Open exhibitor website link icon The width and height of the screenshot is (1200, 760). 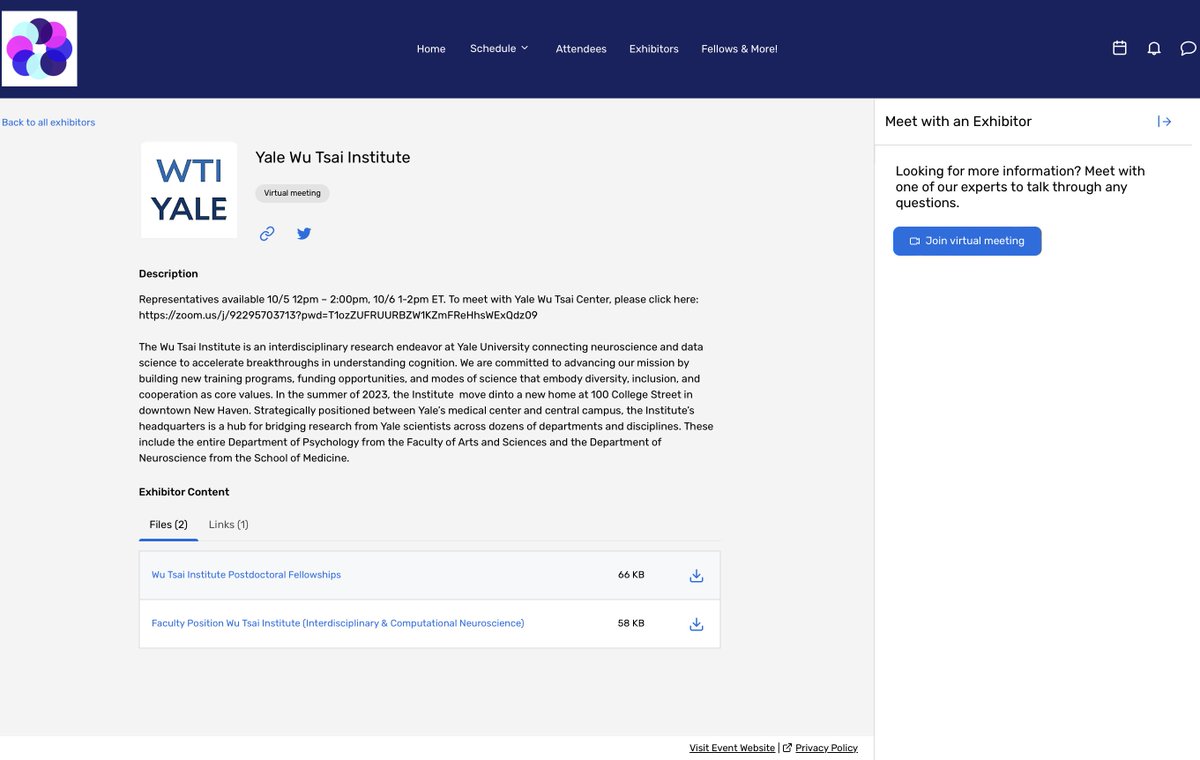(x=267, y=234)
